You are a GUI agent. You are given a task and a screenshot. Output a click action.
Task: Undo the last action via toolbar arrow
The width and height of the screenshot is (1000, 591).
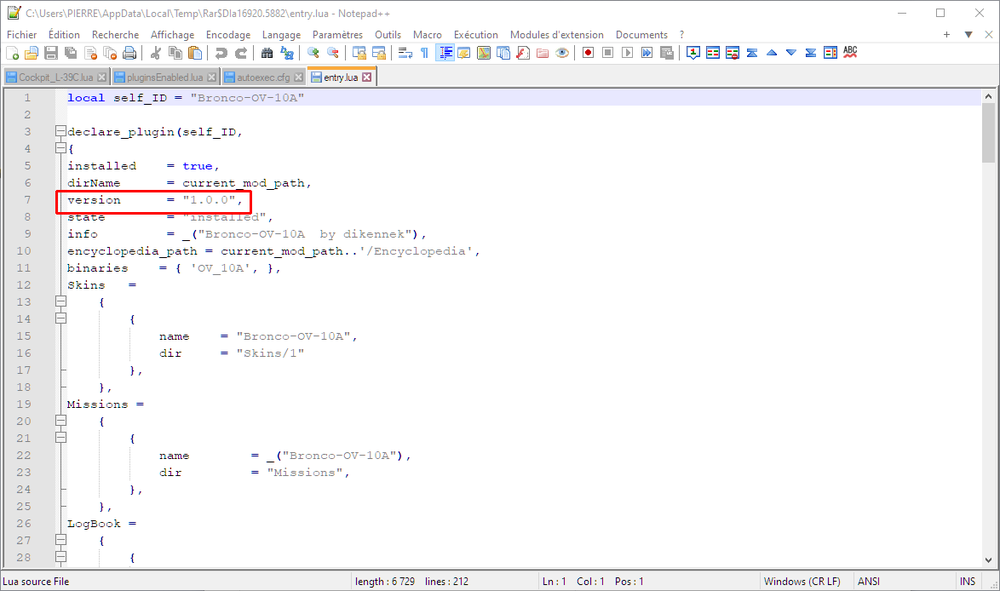[x=221, y=53]
